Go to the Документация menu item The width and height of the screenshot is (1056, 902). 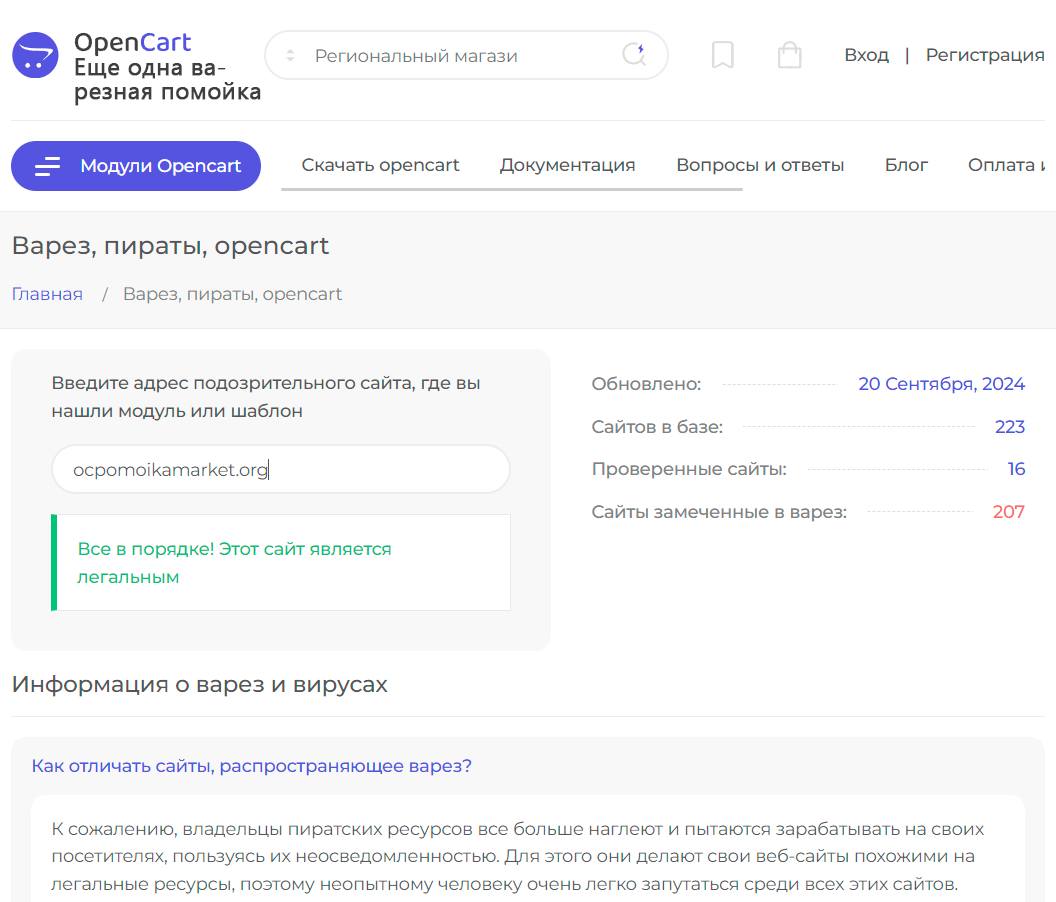pyautogui.click(x=568, y=165)
